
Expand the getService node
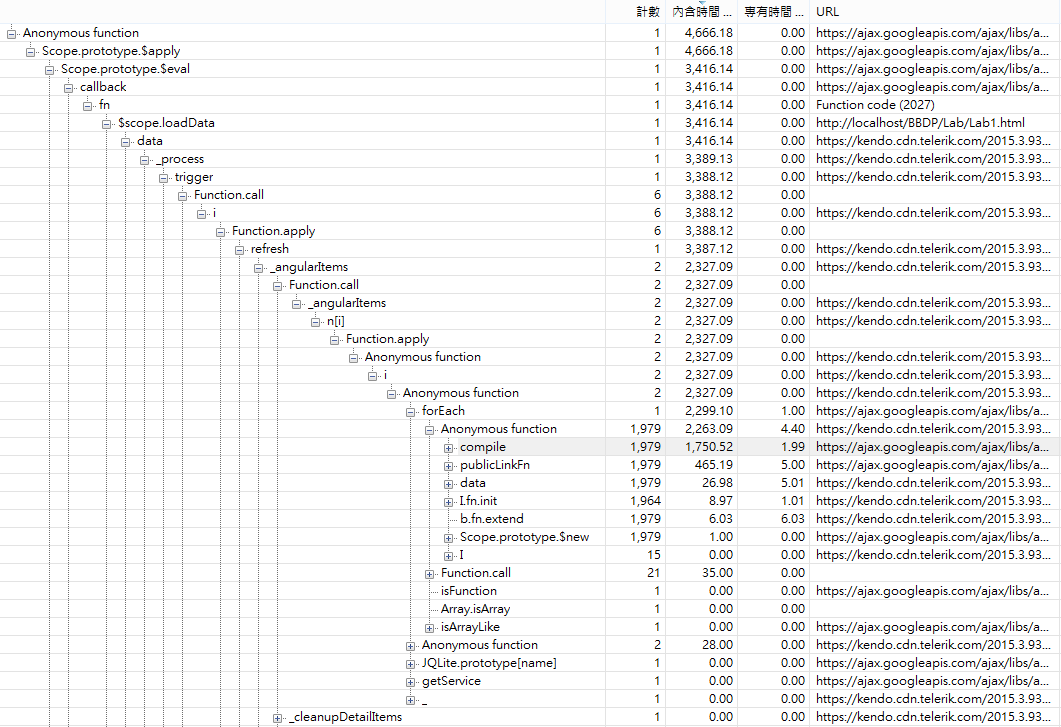410,682
